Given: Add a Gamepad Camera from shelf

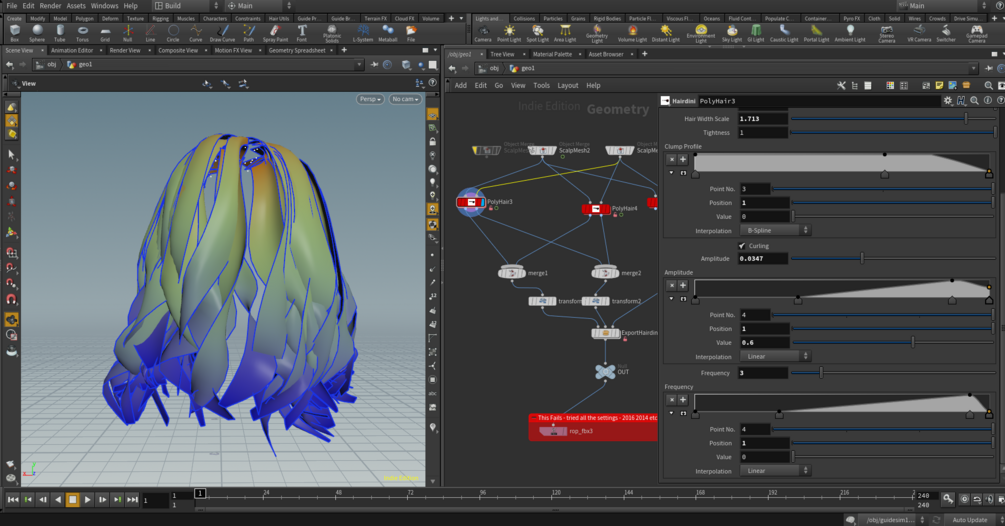Looking at the screenshot, I should [x=977, y=34].
